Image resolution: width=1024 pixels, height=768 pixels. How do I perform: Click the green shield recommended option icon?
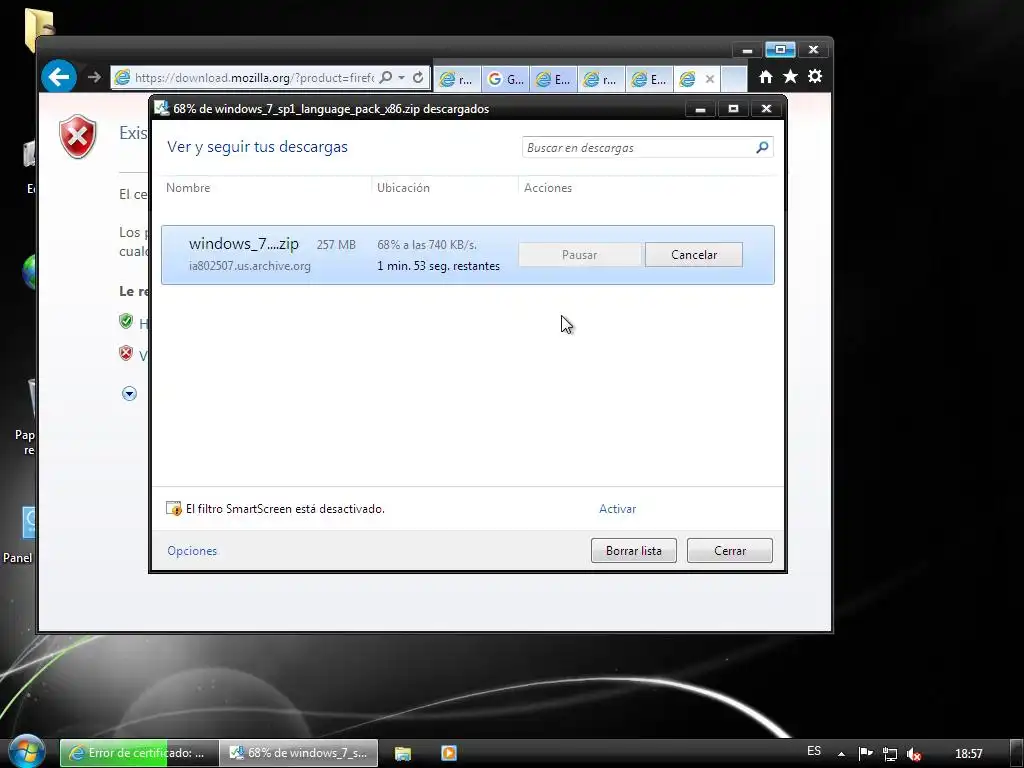point(126,321)
